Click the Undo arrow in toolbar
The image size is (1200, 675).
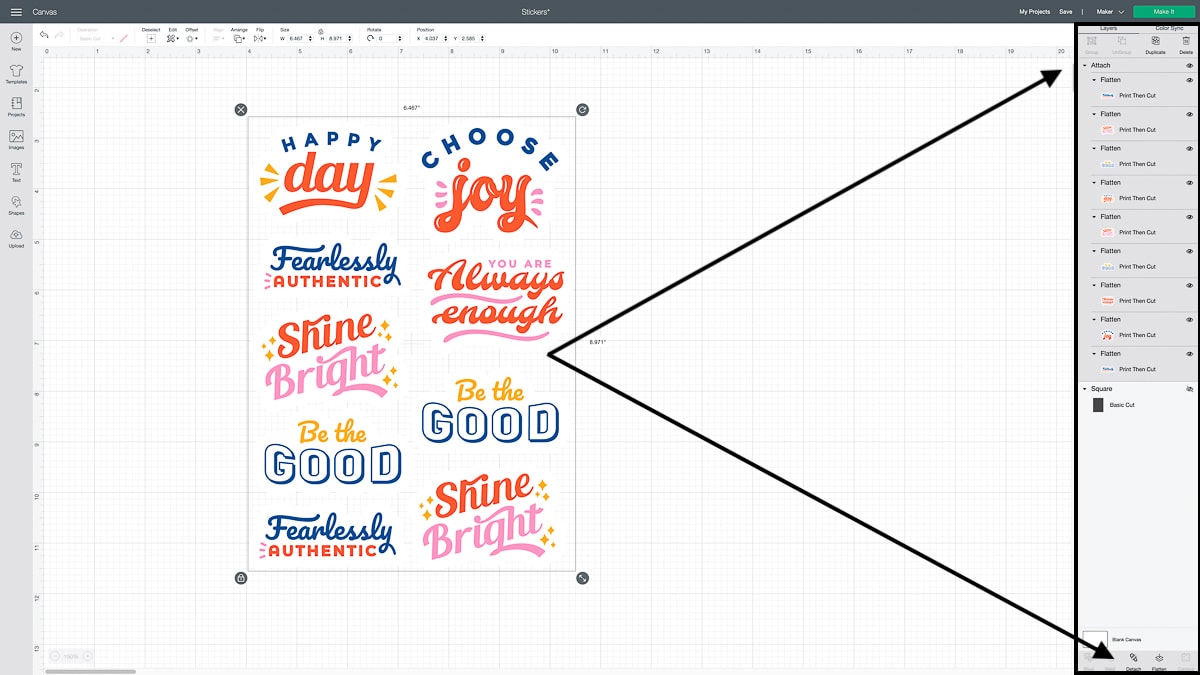(44, 35)
